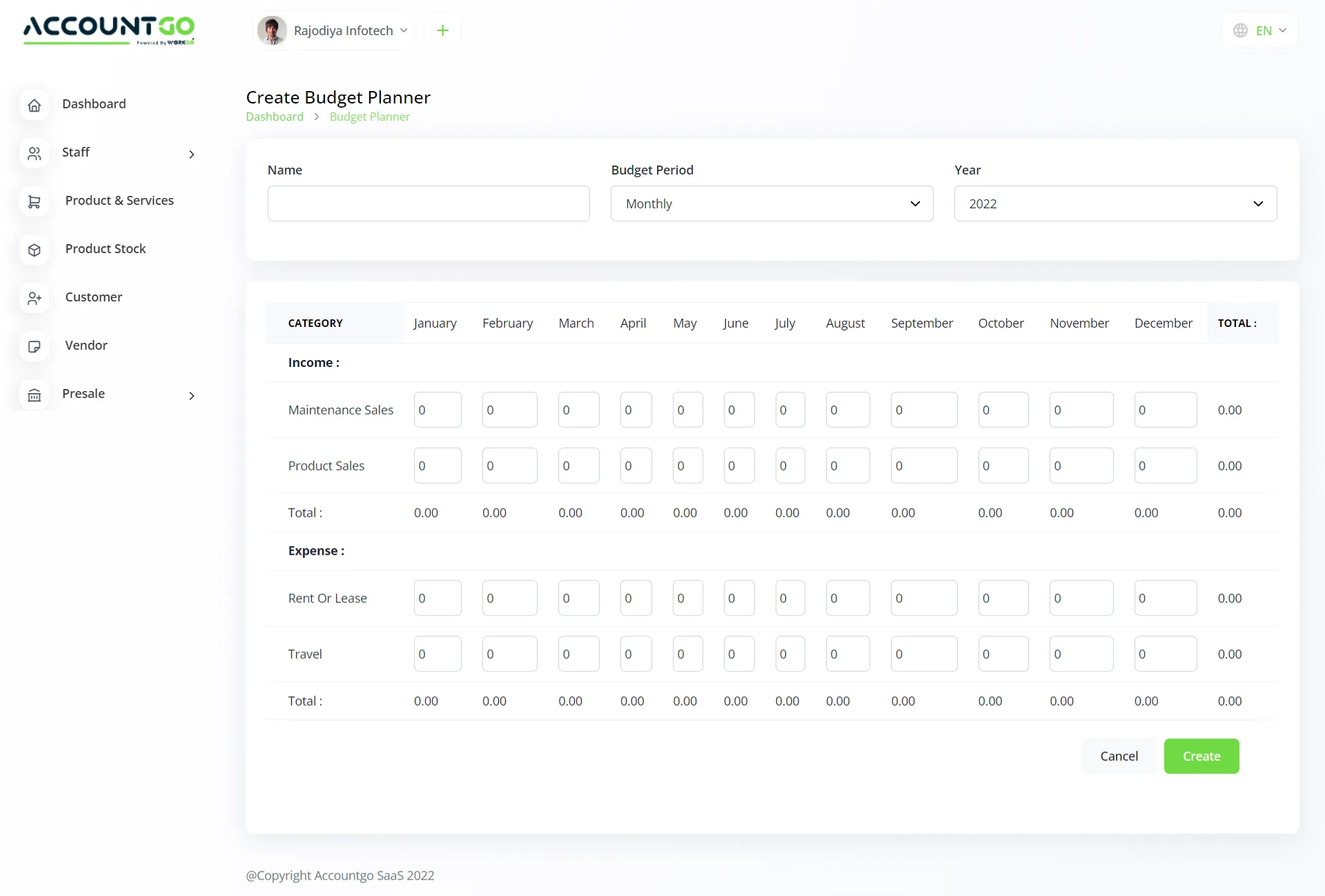Open the Customer section icon
The width and height of the screenshot is (1325, 896).
(35, 298)
